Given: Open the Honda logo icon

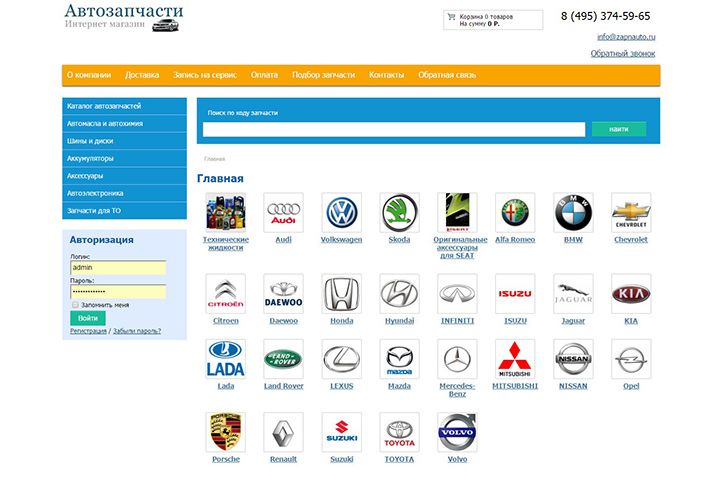Looking at the screenshot, I should coord(342,294).
